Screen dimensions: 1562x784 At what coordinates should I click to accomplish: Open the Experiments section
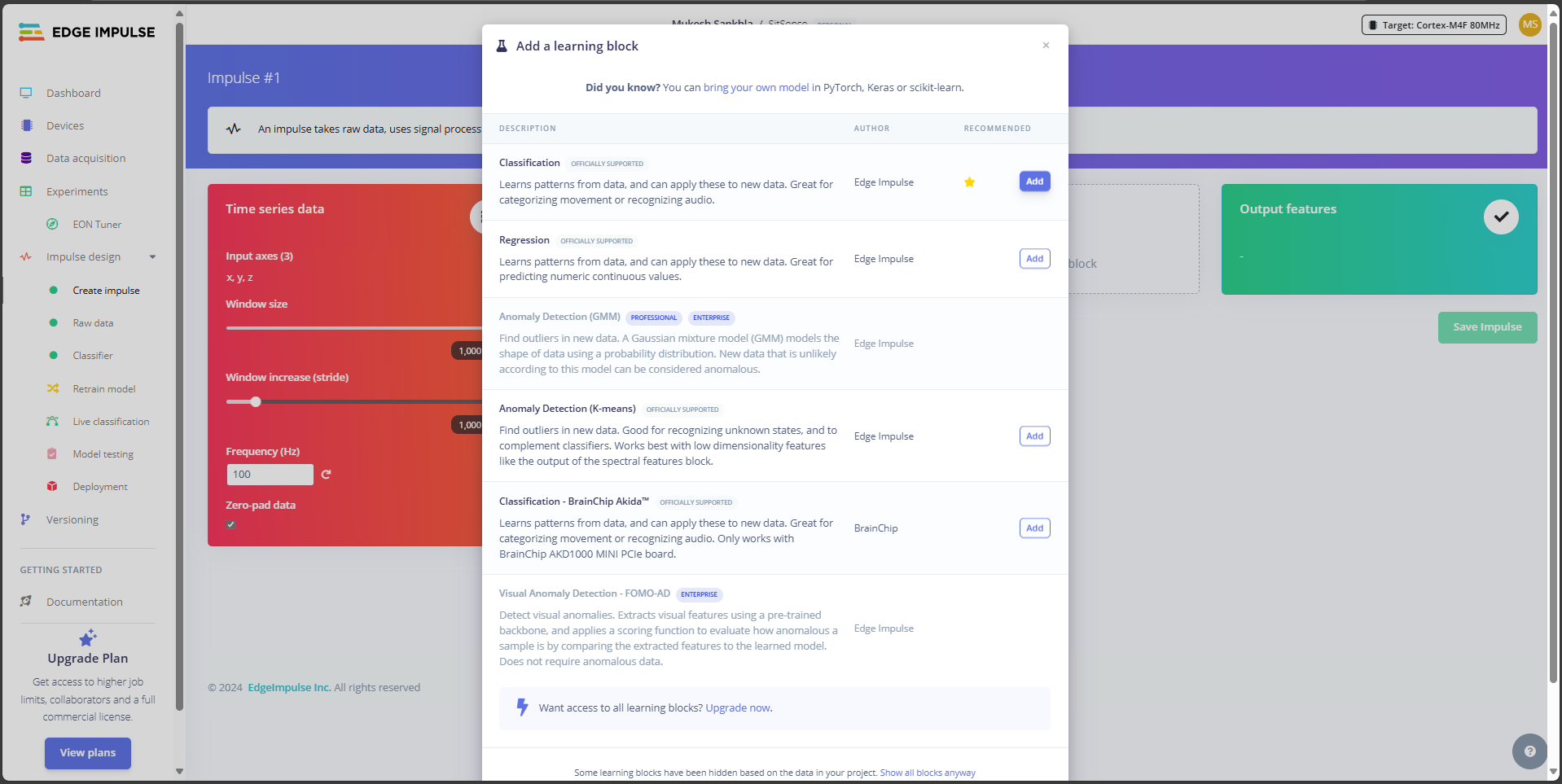(x=77, y=191)
